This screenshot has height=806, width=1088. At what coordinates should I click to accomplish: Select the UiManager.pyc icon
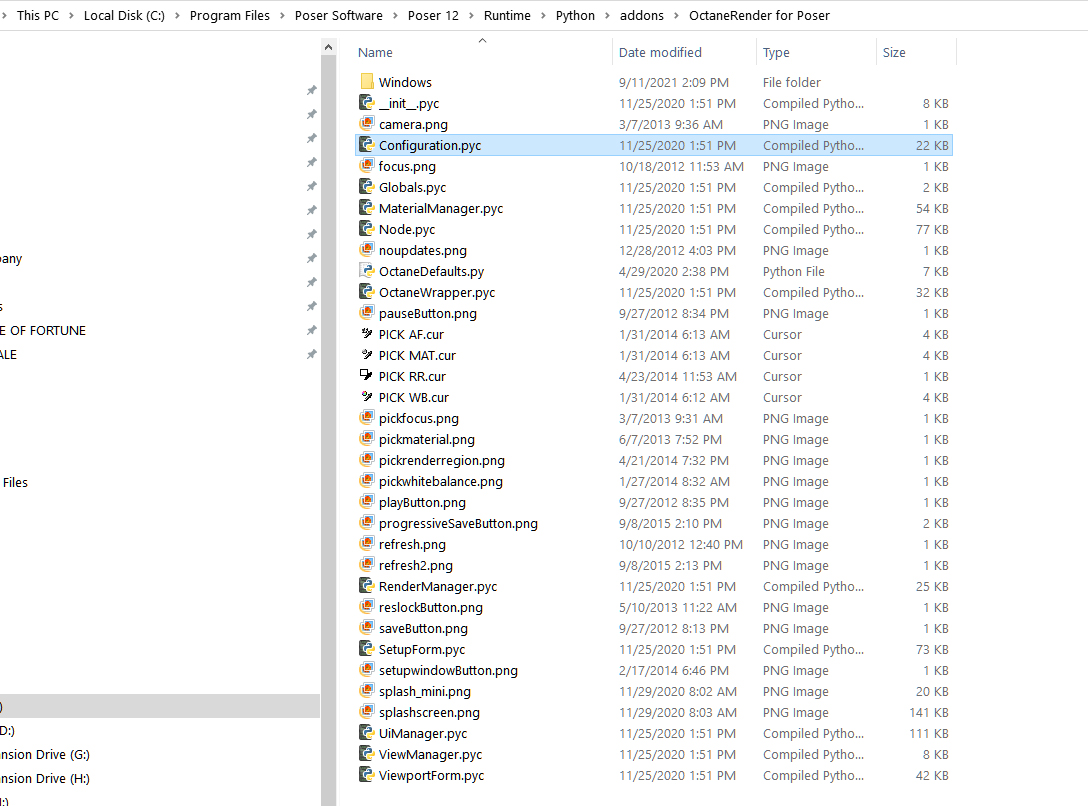coord(367,733)
